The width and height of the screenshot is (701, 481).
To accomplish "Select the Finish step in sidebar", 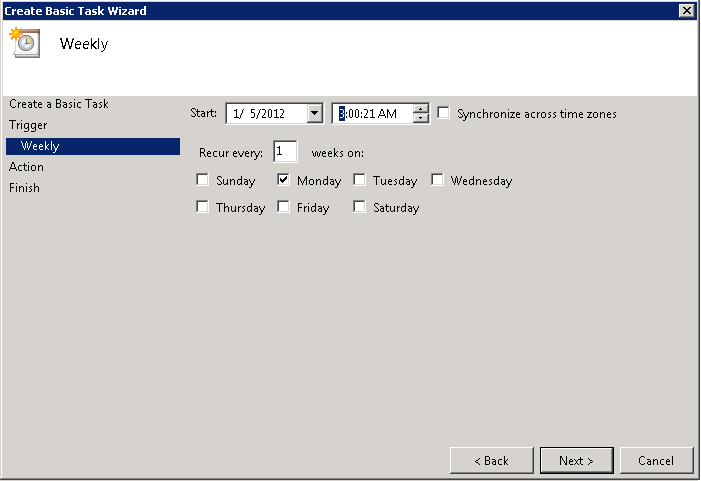I will click(x=24, y=188).
